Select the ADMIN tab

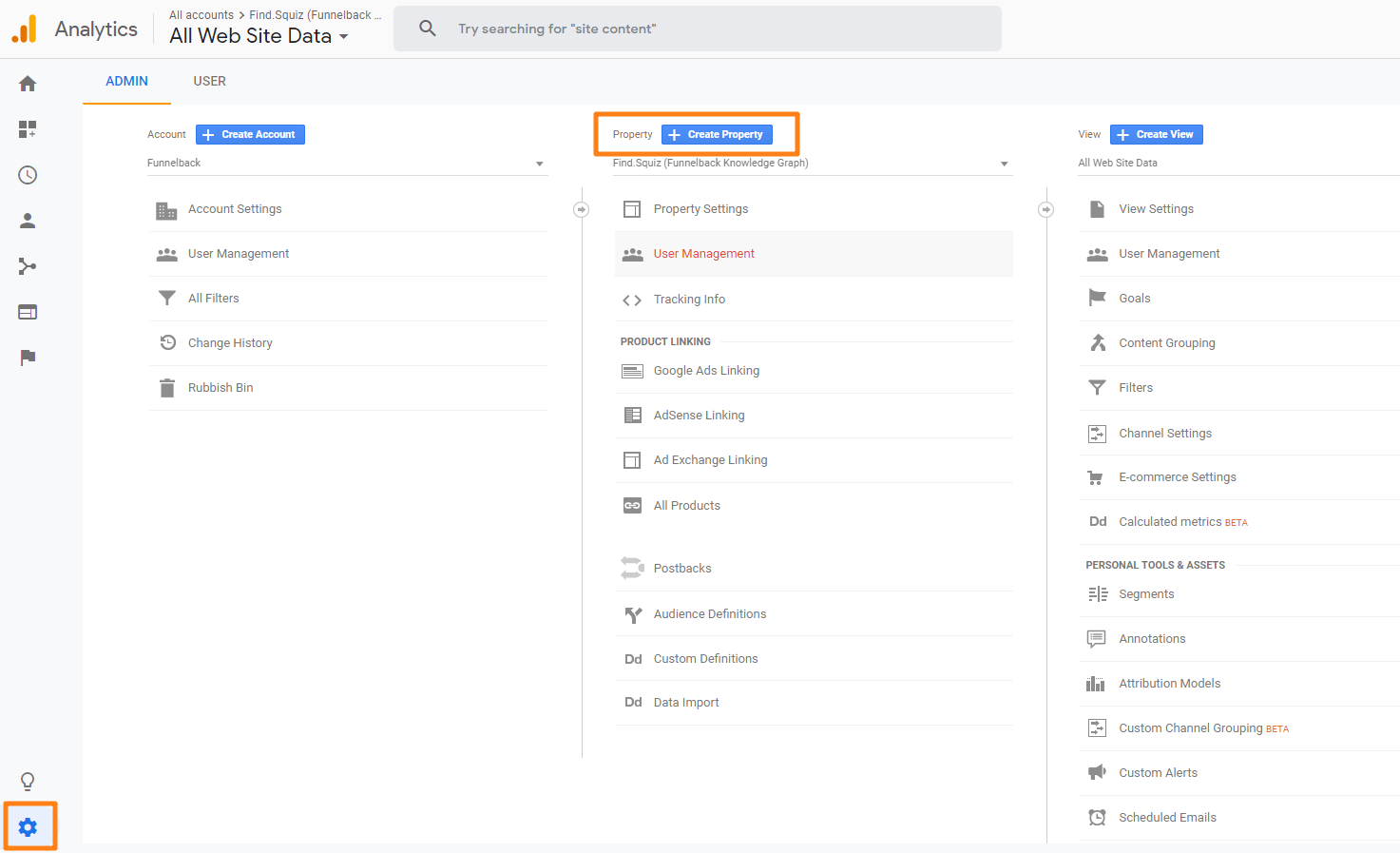point(126,82)
